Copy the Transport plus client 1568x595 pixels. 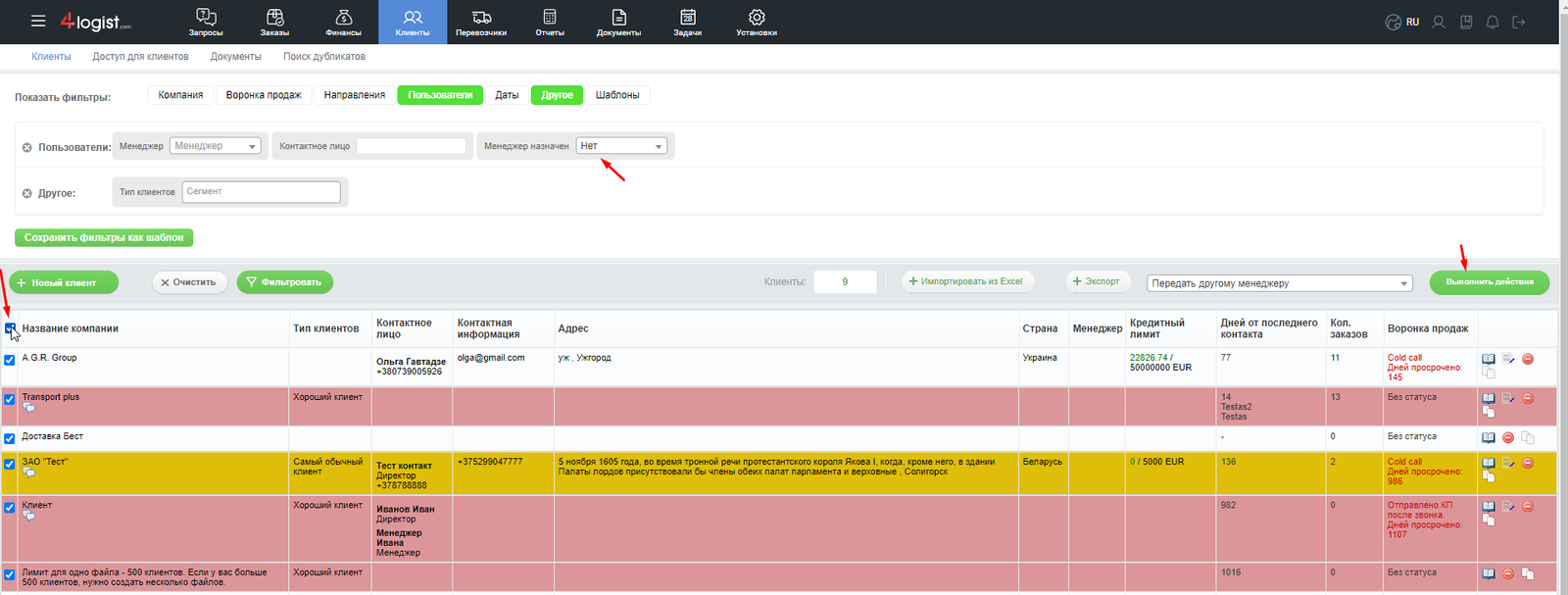[x=1489, y=412]
